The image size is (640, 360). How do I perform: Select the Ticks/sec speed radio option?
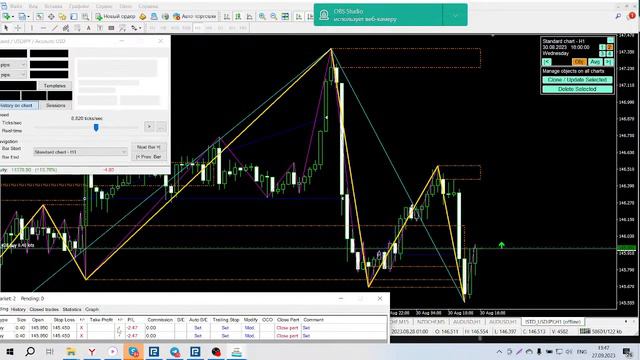12,123
